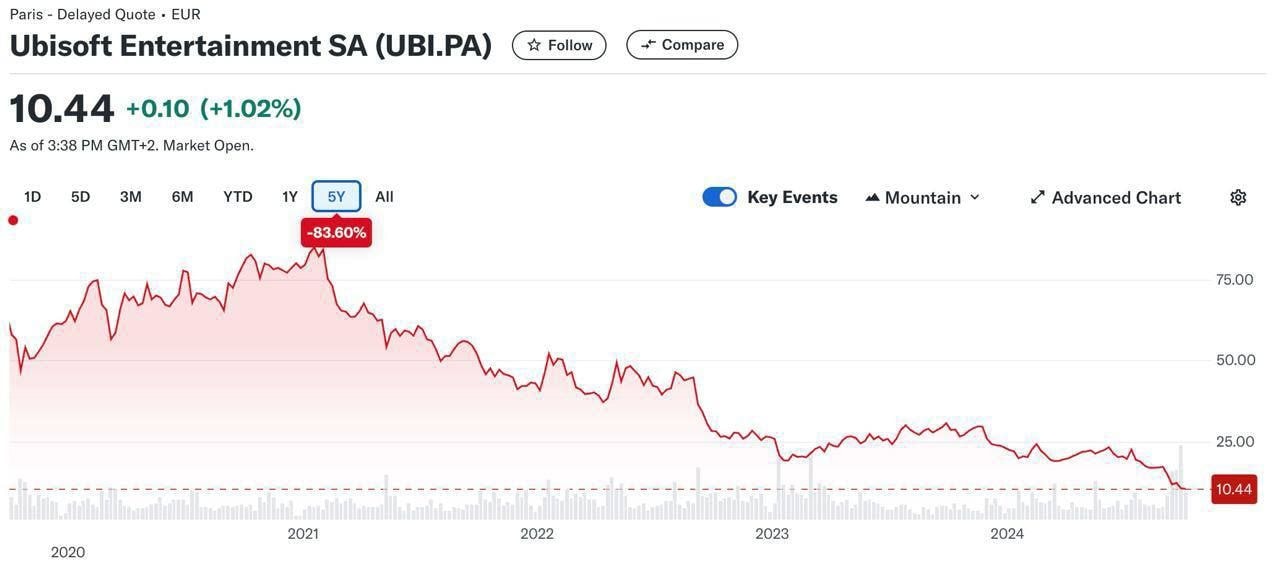The width and height of the screenshot is (1280, 568).
Task: Open Advanced Chart view
Action: 1106,197
